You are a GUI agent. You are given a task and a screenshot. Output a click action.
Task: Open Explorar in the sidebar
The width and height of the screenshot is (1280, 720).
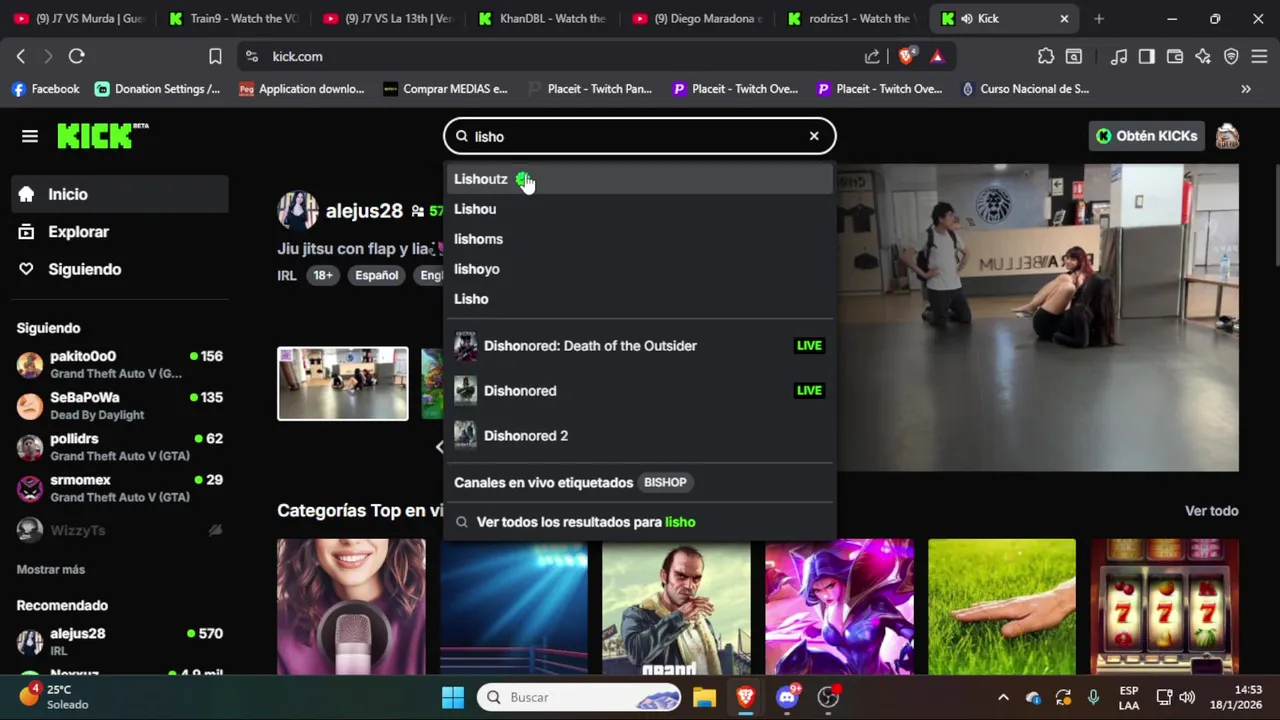120,232
